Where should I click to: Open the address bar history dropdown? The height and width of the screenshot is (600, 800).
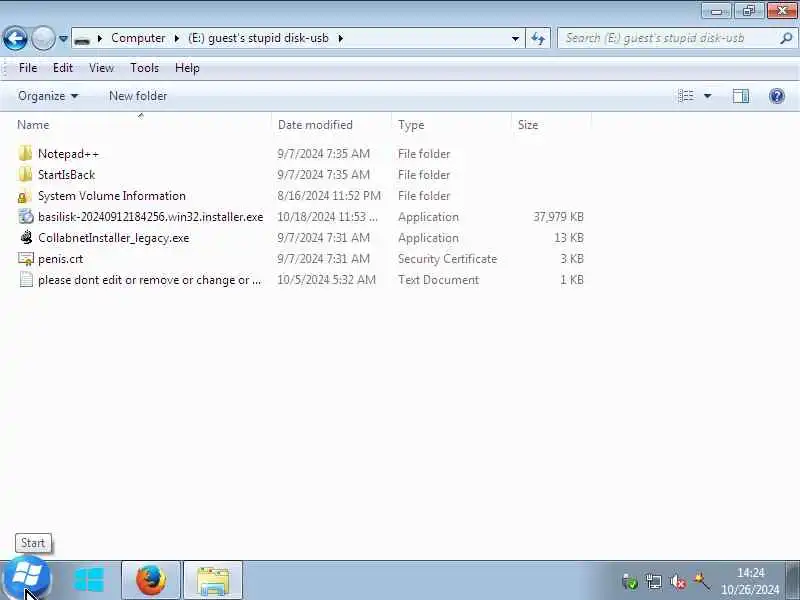(x=515, y=38)
